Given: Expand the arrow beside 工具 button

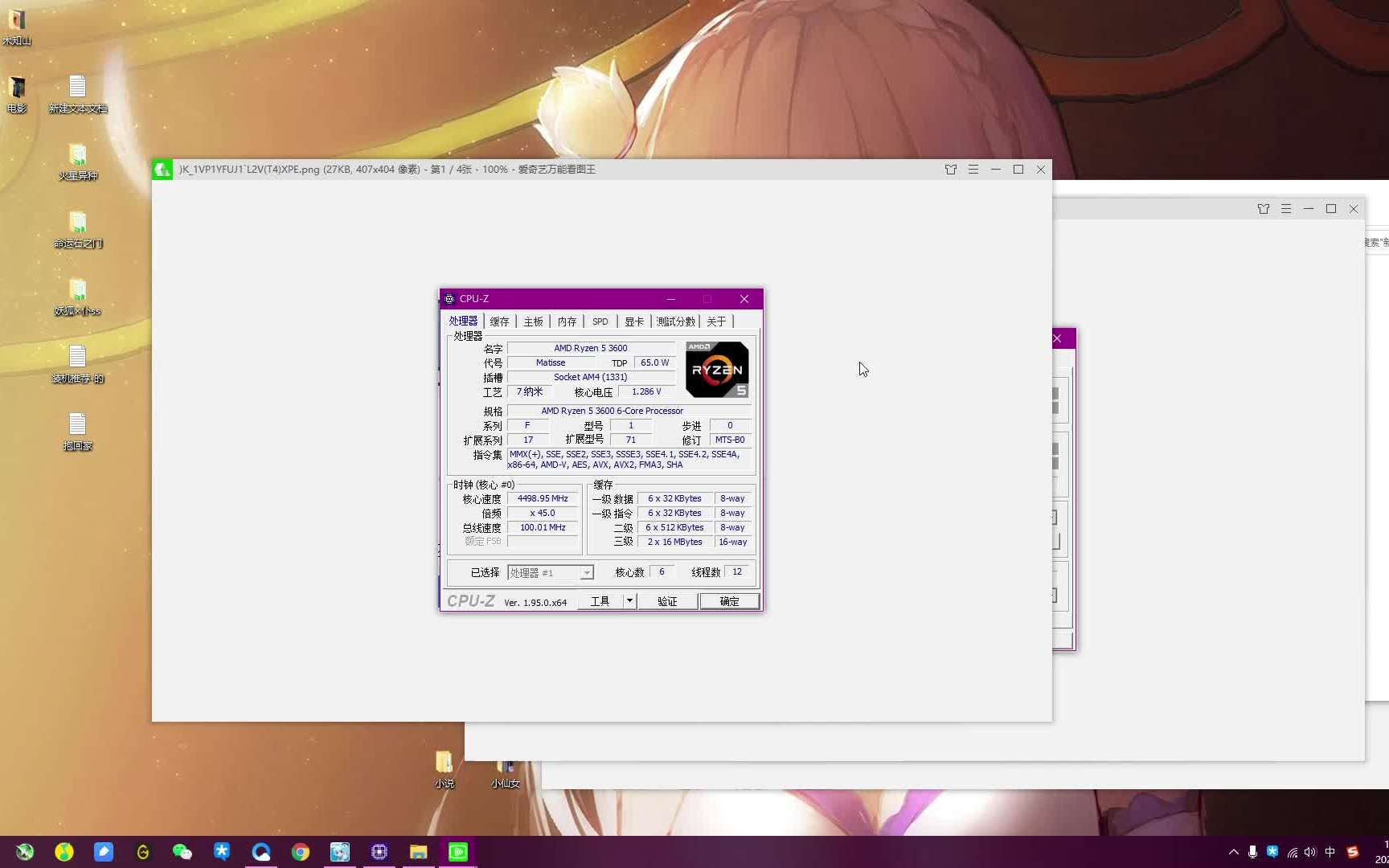Looking at the screenshot, I should tap(629, 601).
